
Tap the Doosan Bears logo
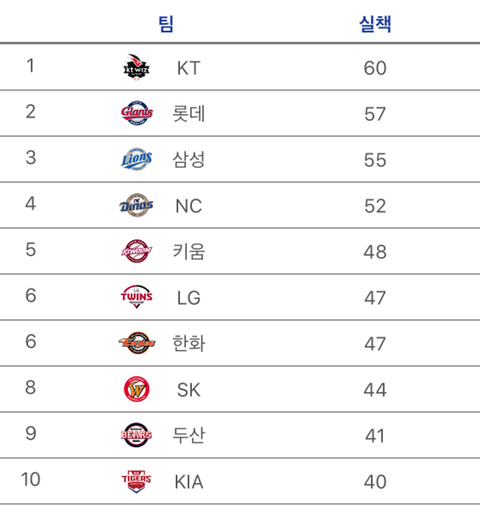(137, 435)
